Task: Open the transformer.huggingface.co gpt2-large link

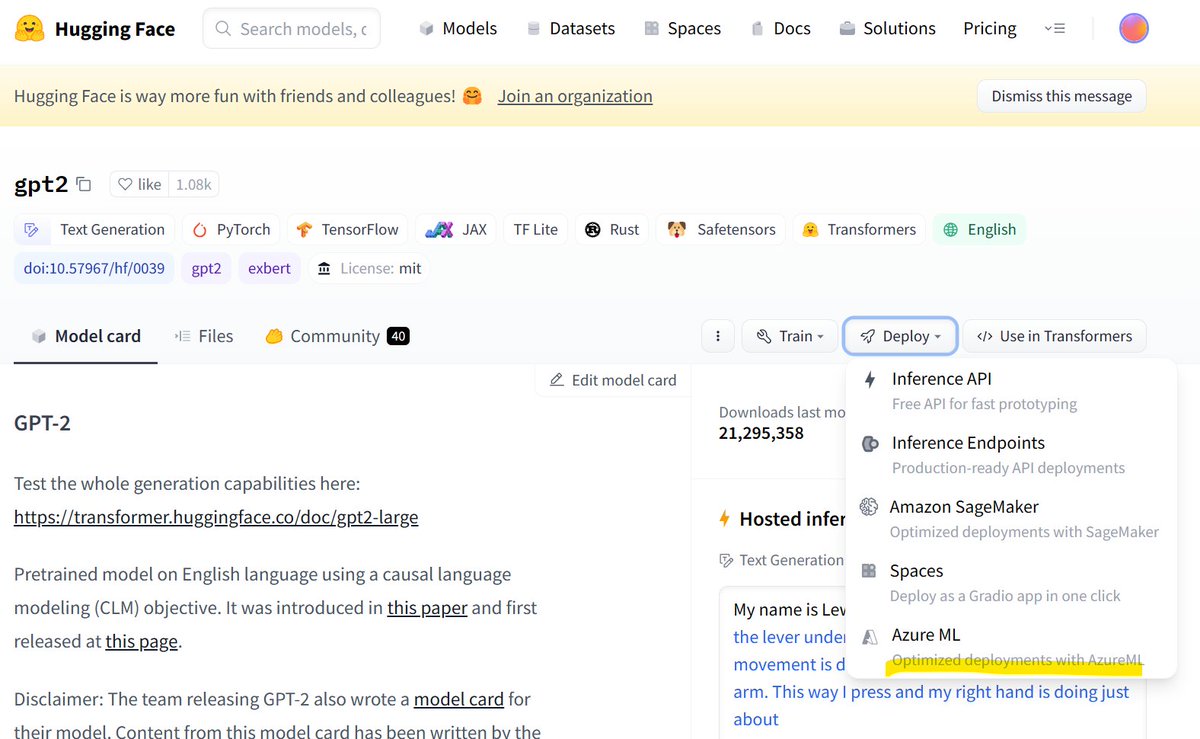Action: (x=216, y=517)
